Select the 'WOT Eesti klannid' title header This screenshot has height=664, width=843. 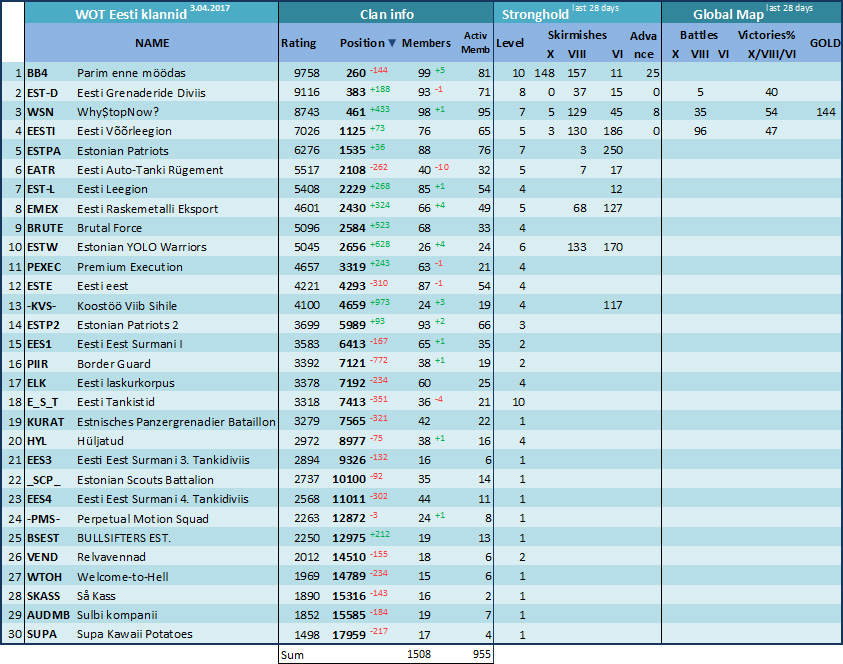[x=131, y=15]
